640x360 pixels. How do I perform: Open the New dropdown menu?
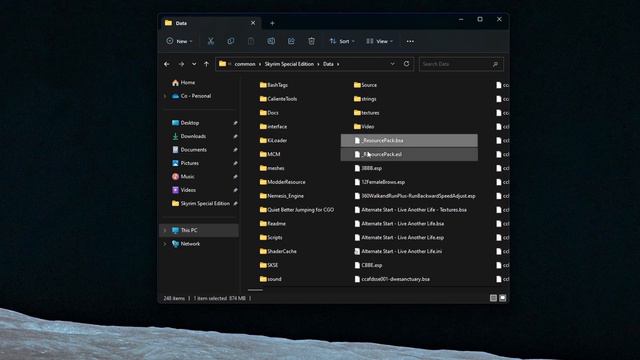(x=179, y=41)
